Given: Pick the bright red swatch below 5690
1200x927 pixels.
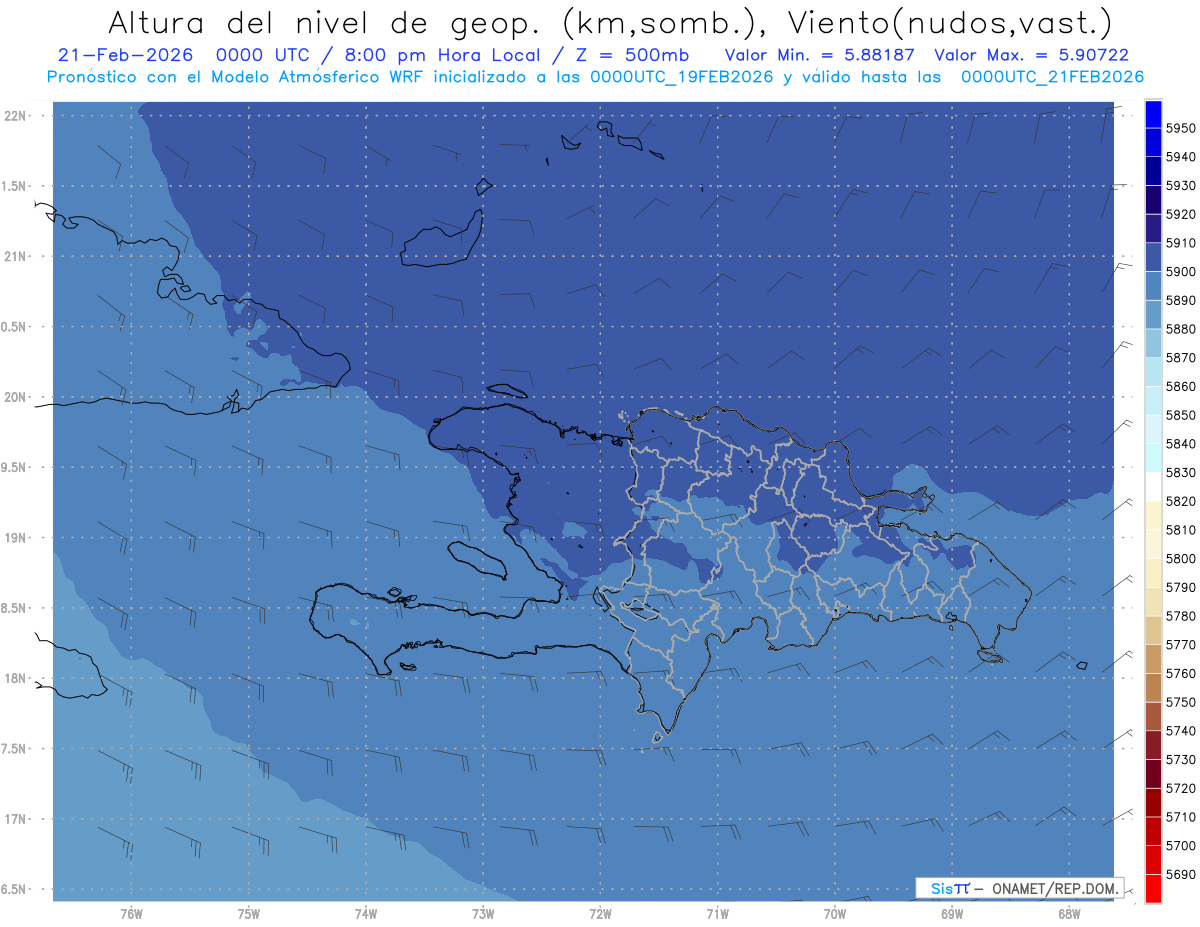Looking at the screenshot, I should click(1153, 888).
